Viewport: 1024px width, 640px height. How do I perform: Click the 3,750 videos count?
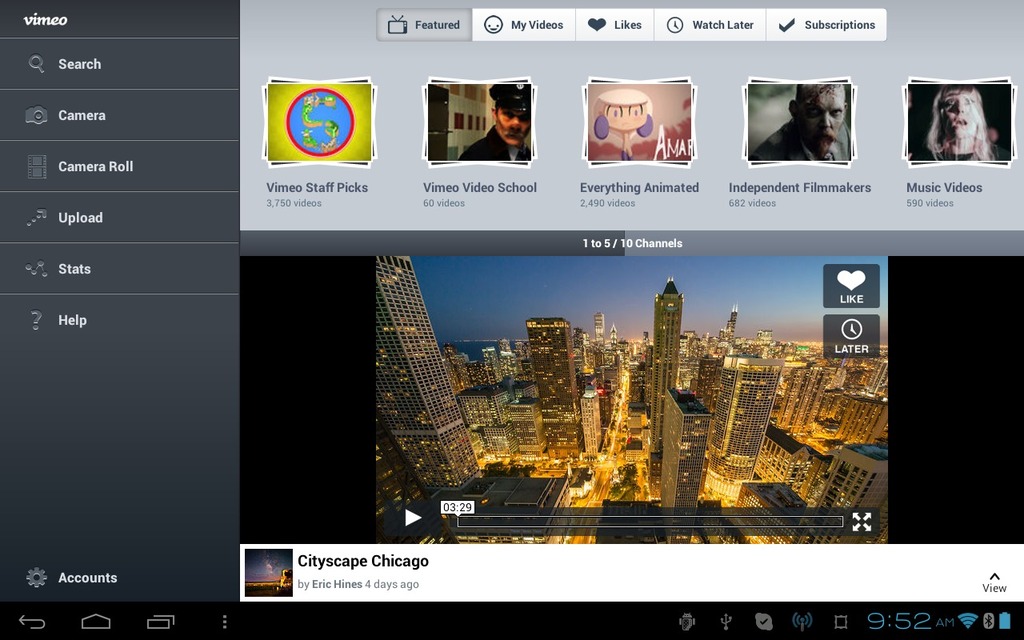coord(294,203)
